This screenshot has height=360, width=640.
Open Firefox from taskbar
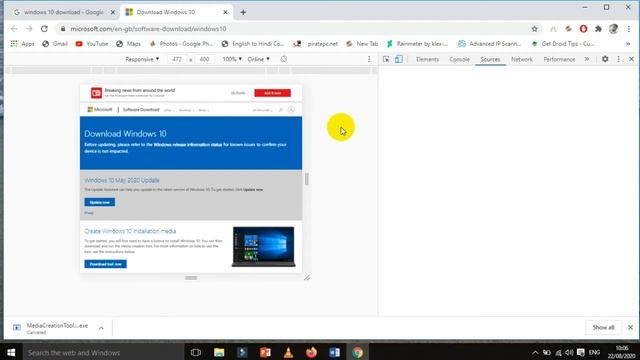pyautogui.click(x=311, y=352)
